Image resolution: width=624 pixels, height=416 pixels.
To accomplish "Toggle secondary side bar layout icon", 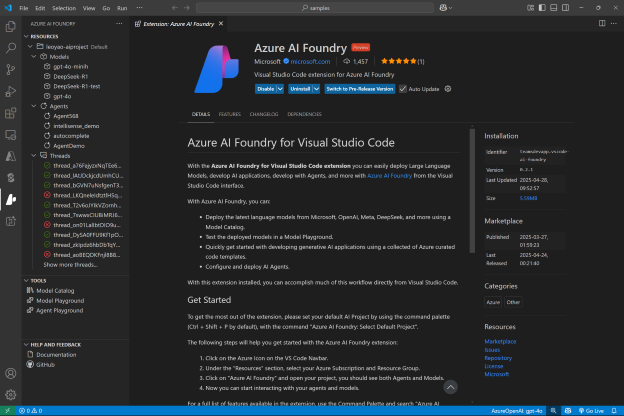I will coord(565,8).
